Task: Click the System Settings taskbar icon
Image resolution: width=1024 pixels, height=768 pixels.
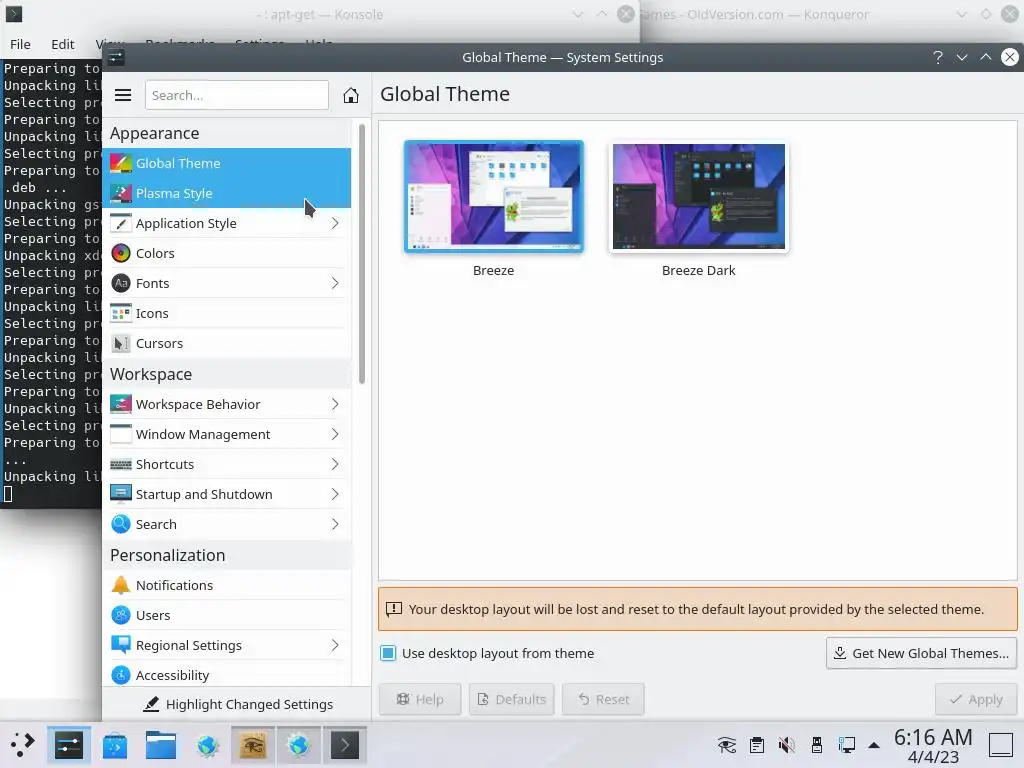Action: click(x=69, y=744)
